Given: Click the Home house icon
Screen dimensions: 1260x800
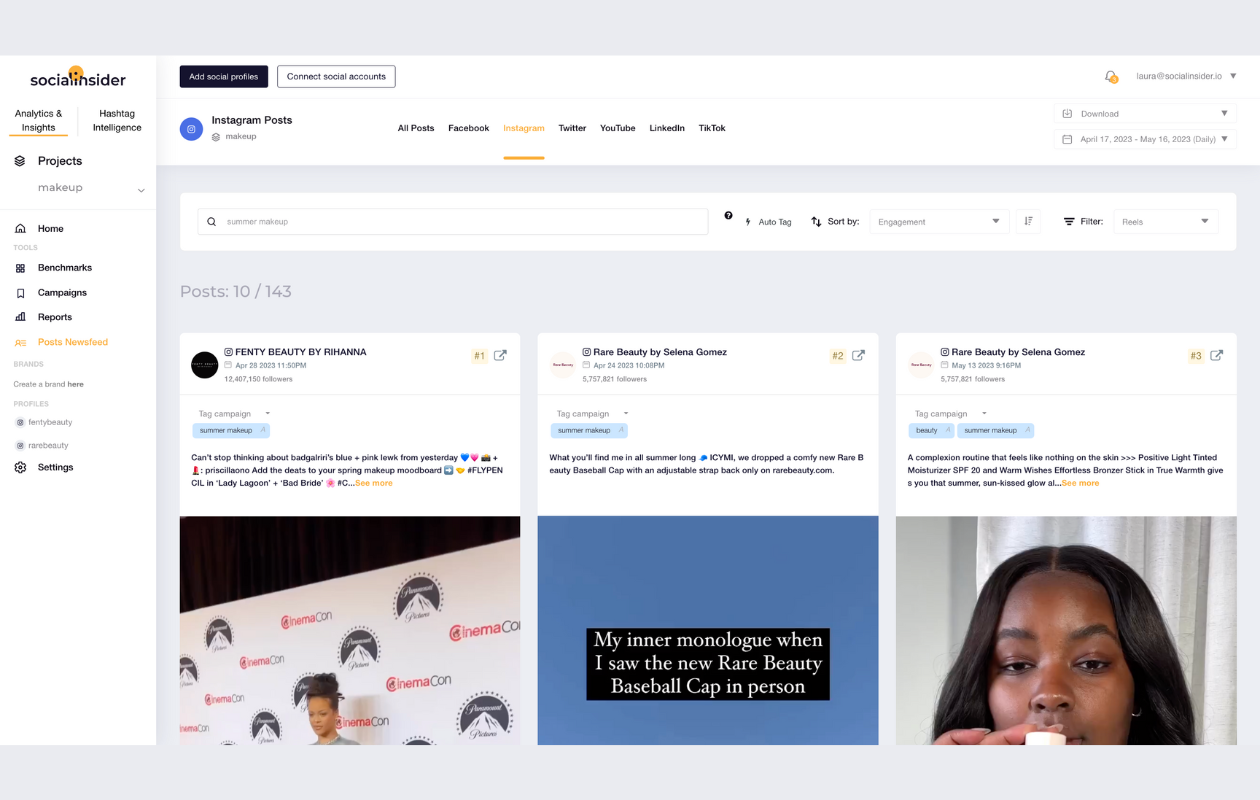Looking at the screenshot, I should click(20, 229).
